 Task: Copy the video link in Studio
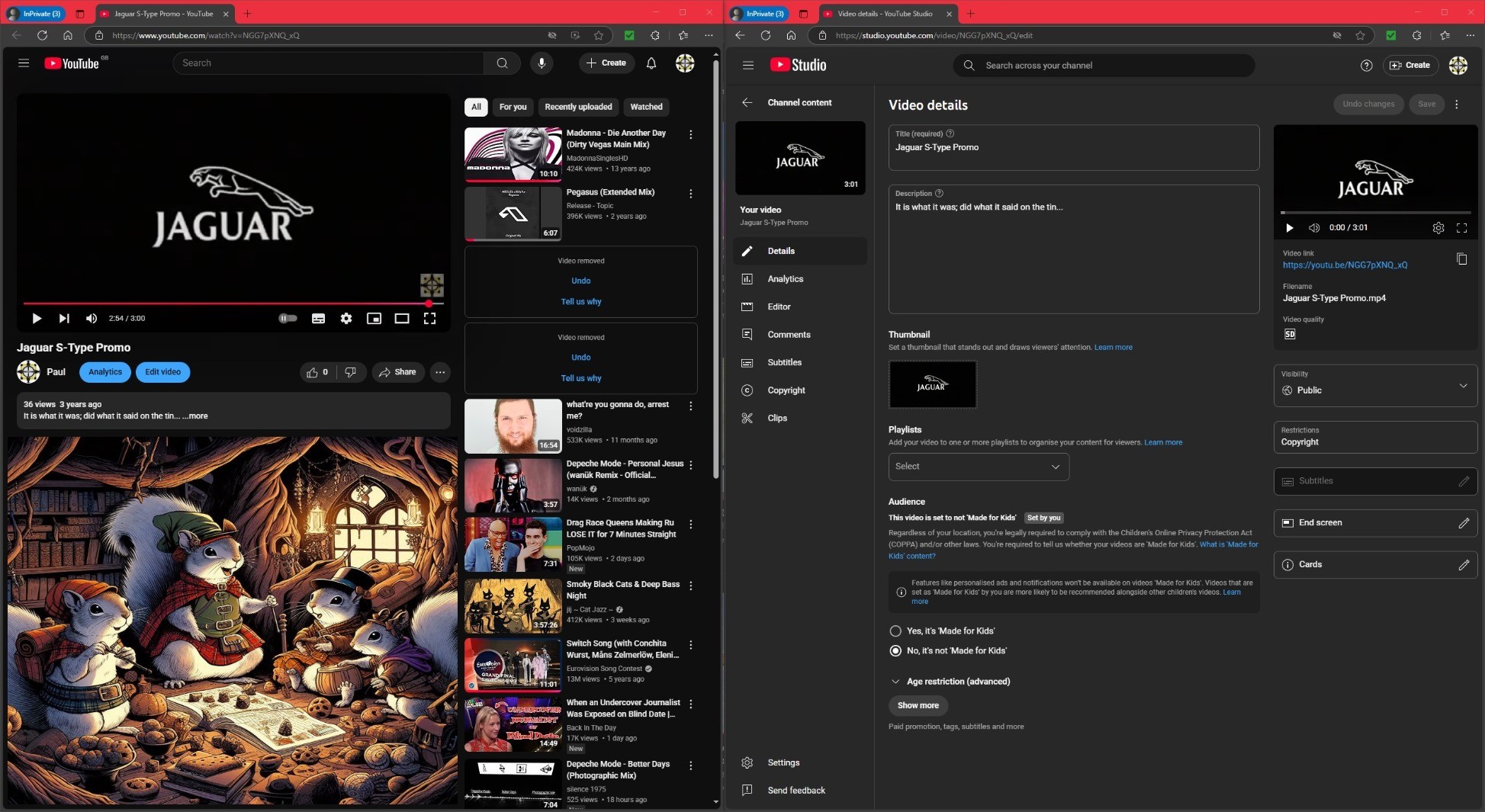tap(1461, 259)
